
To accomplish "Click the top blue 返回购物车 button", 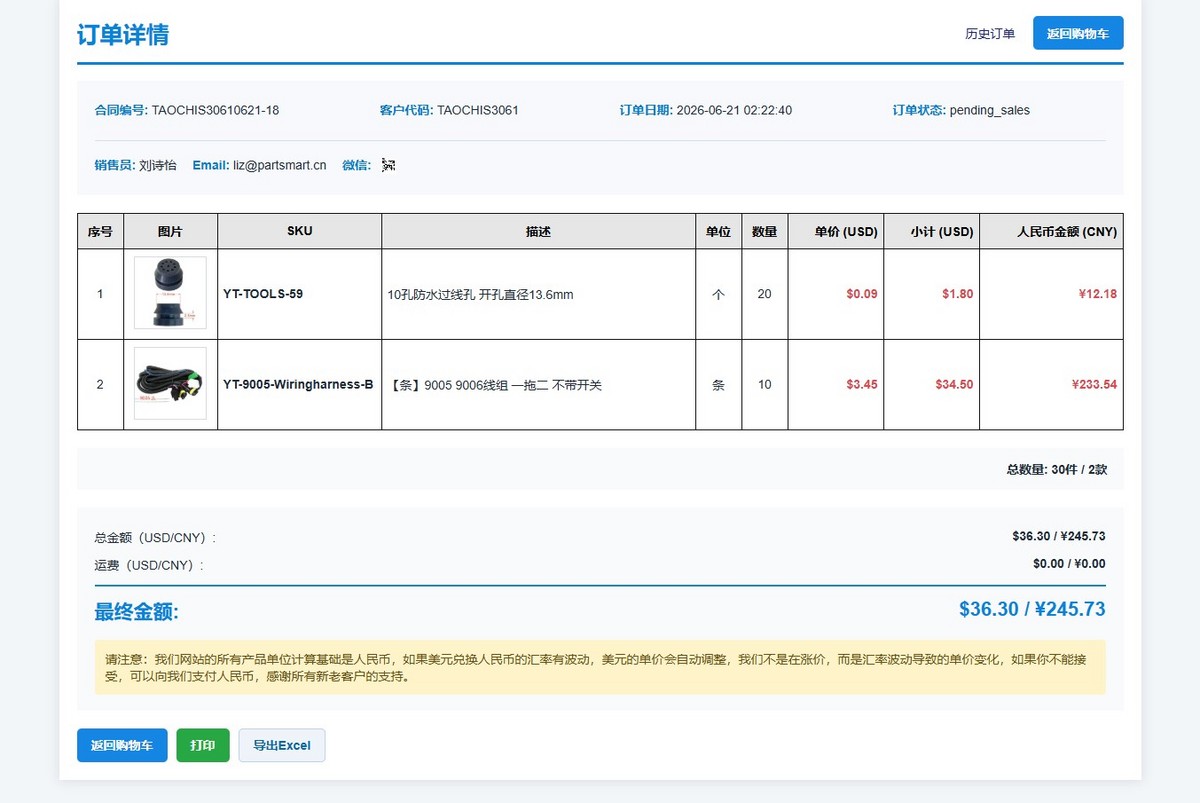I will [1078, 33].
